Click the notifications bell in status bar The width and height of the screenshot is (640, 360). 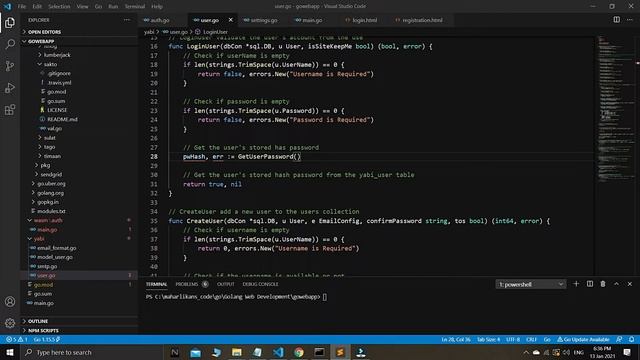631,339
